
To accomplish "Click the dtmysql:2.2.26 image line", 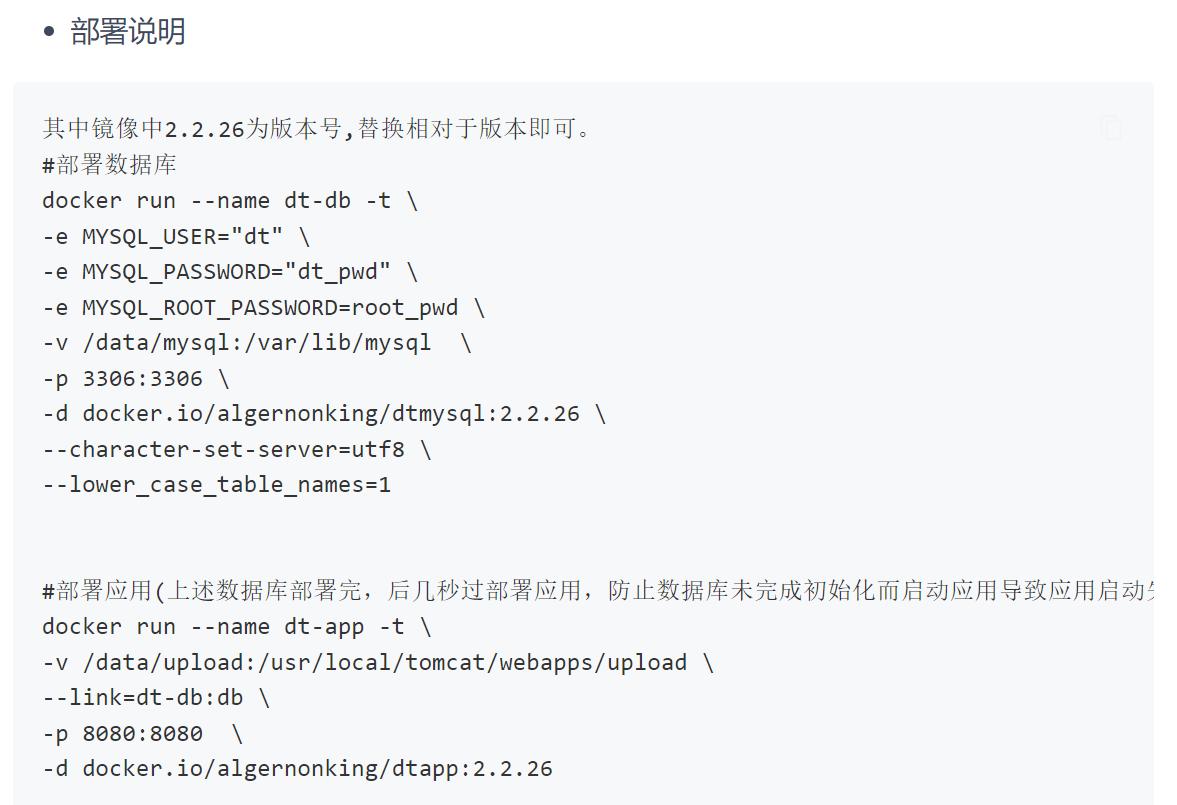I will [324, 414].
